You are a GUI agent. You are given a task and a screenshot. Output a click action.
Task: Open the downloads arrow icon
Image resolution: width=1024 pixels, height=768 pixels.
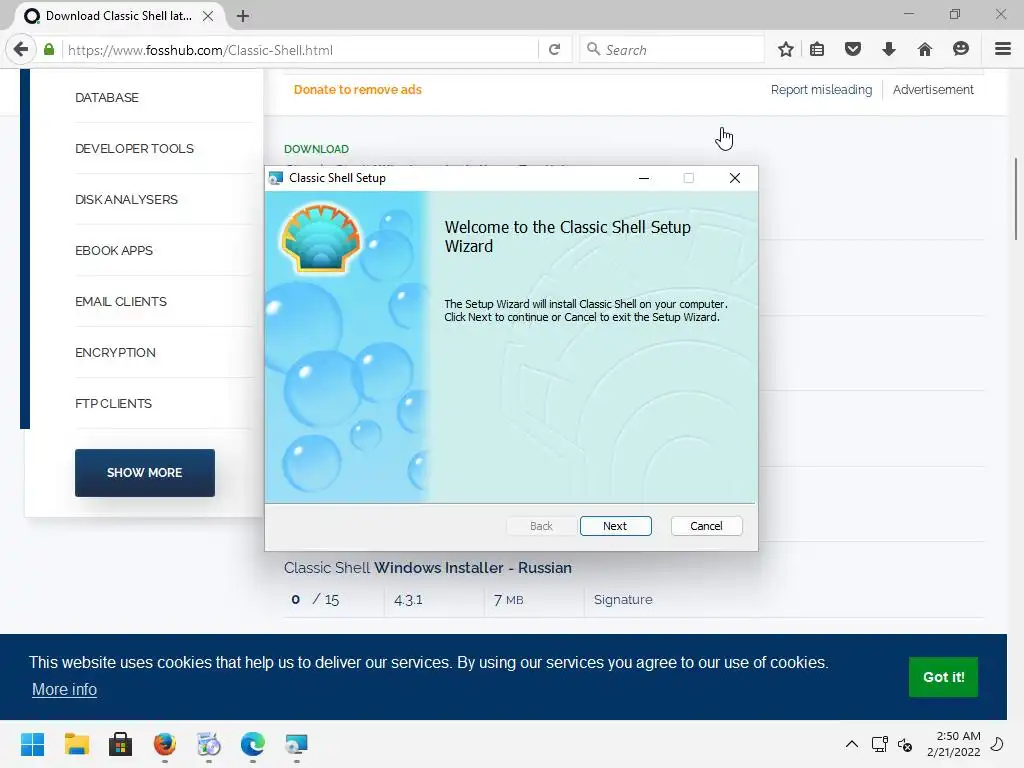889,49
